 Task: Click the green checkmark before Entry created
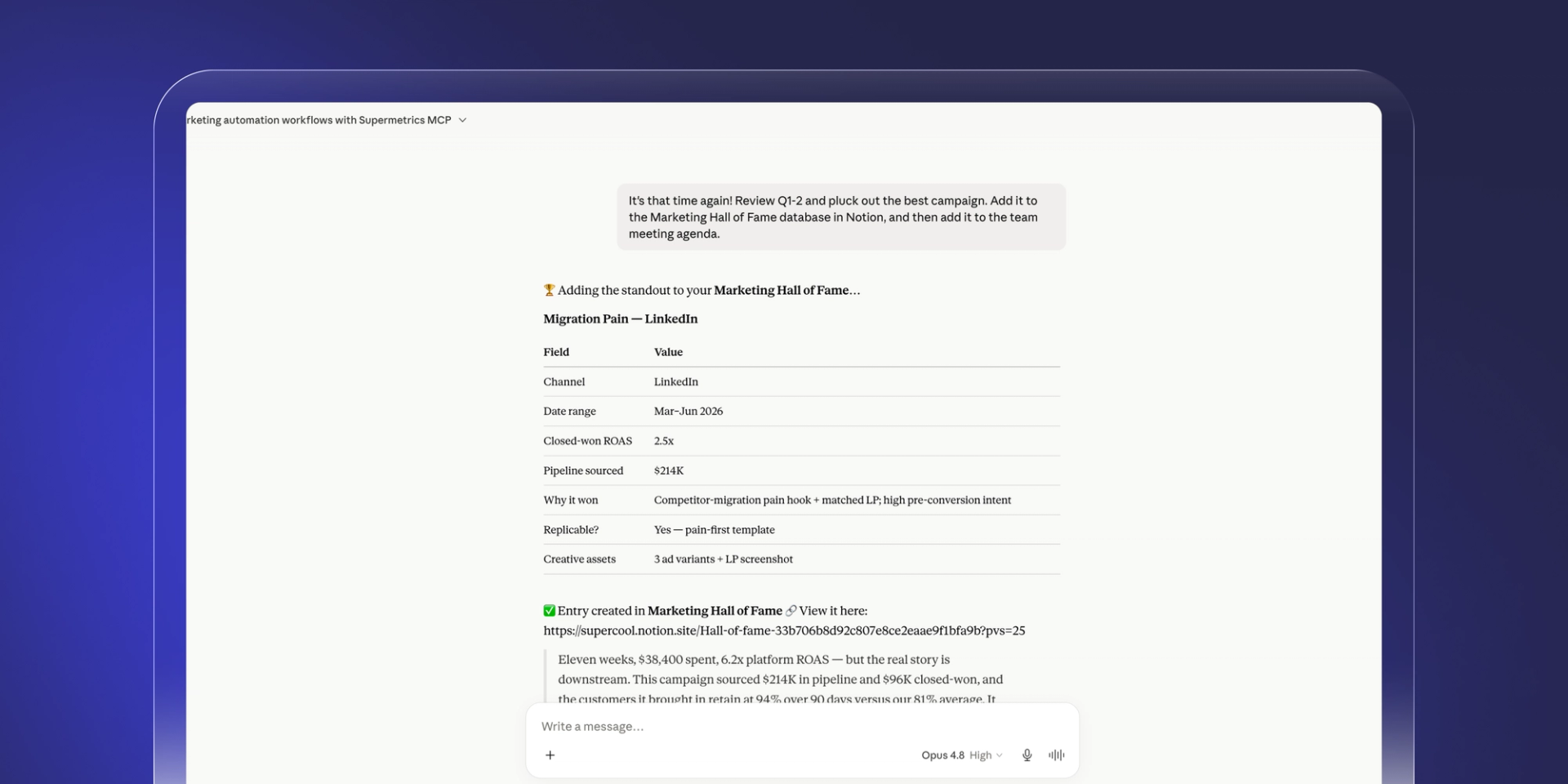click(x=549, y=611)
